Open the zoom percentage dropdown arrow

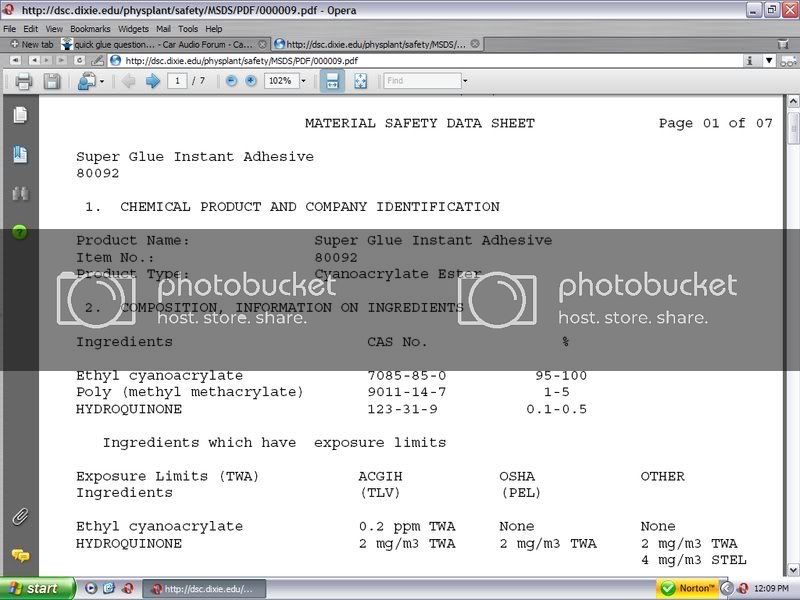point(304,81)
